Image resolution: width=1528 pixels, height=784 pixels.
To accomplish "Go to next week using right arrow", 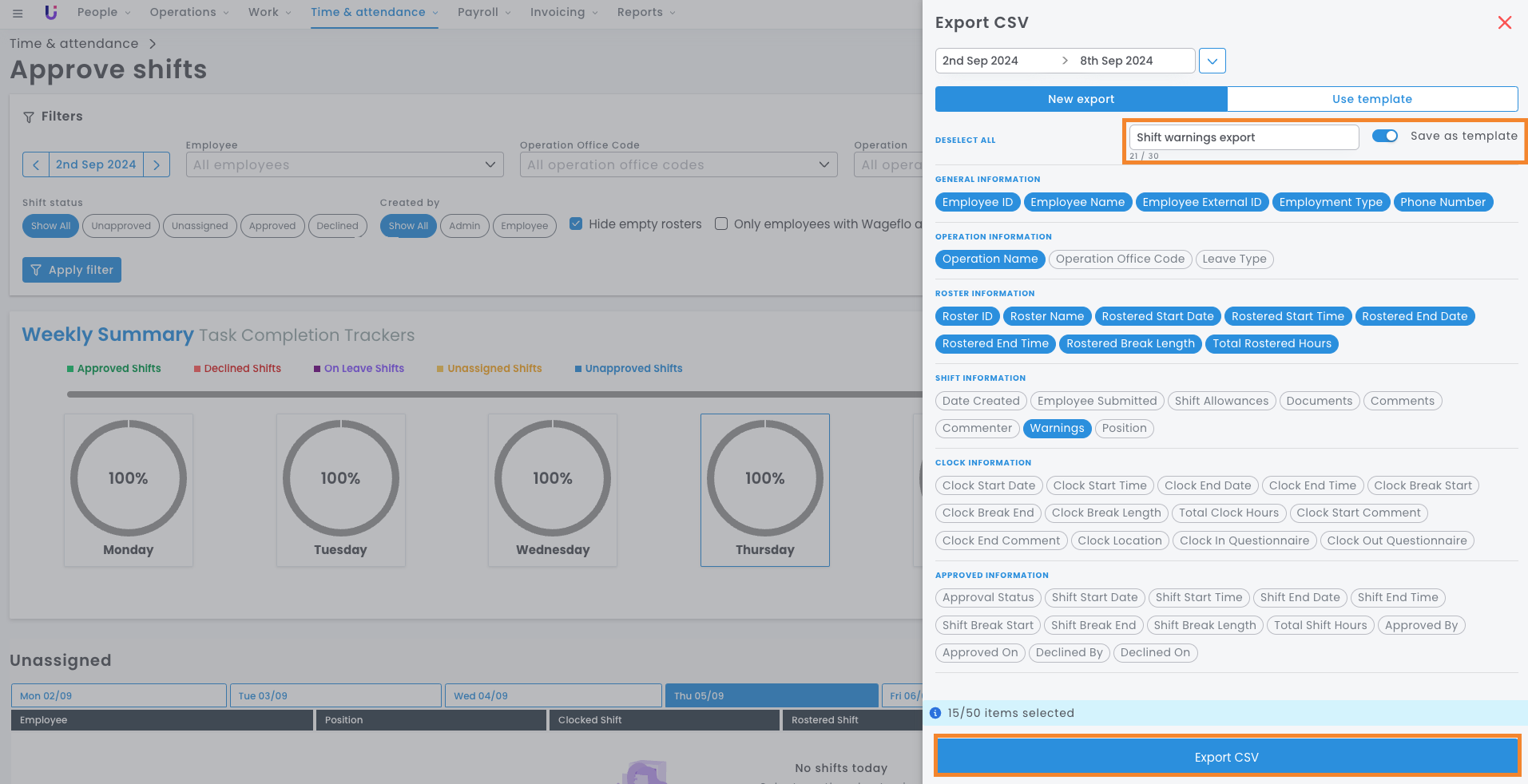I will (x=157, y=164).
